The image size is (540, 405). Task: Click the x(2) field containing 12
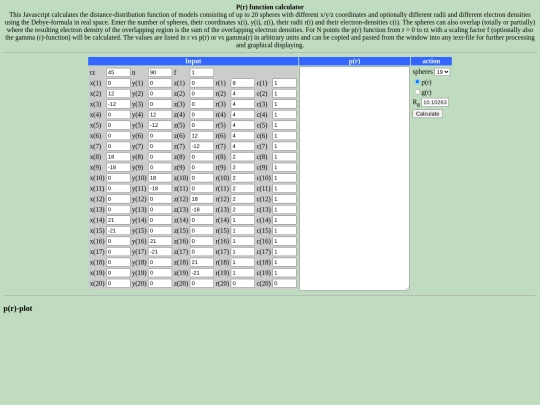pos(118,94)
